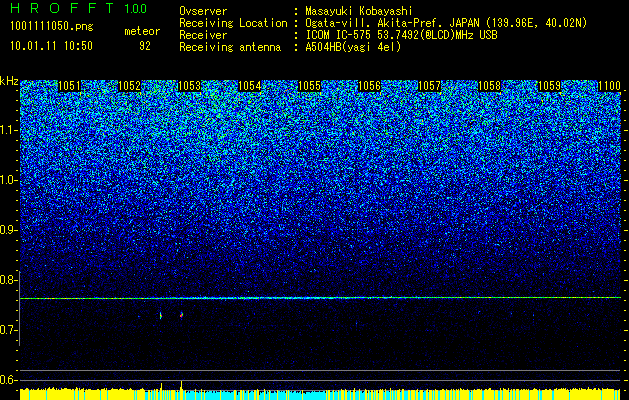Click the date stamp 10.01.11 10:50

(x=51, y=46)
